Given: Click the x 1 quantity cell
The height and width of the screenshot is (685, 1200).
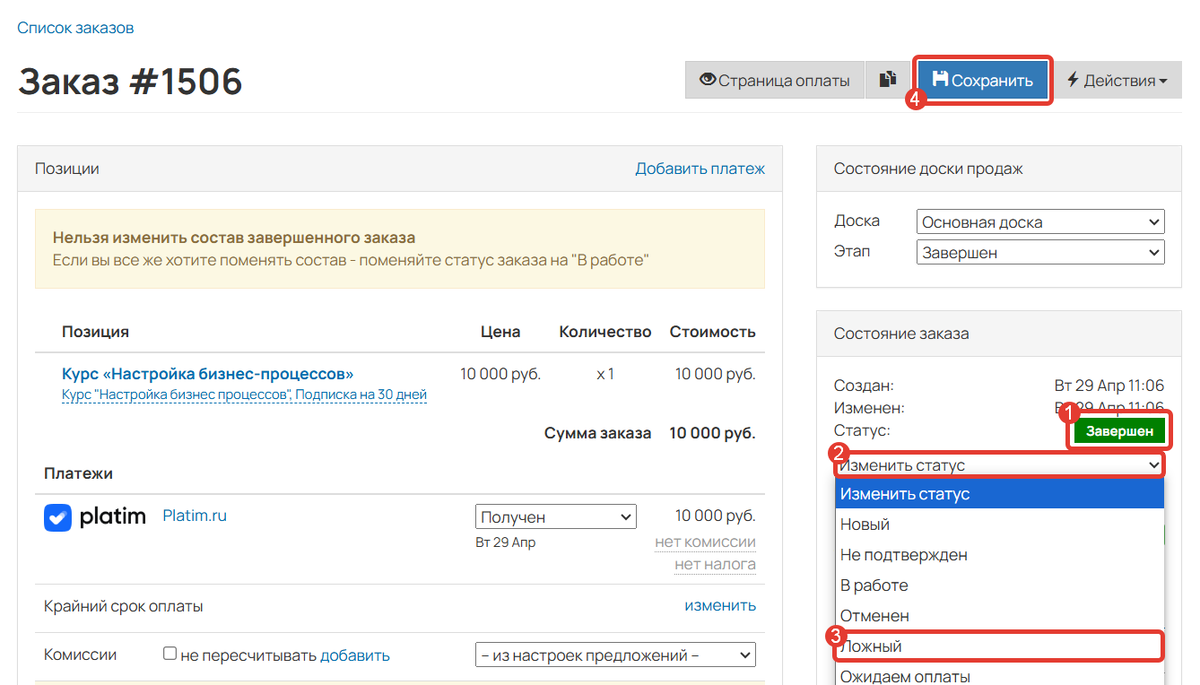Looking at the screenshot, I should pyautogui.click(x=605, y=374).
